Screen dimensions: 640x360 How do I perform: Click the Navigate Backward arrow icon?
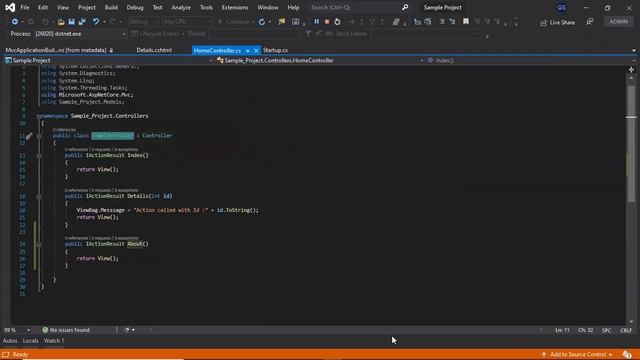tap(15, 21)
